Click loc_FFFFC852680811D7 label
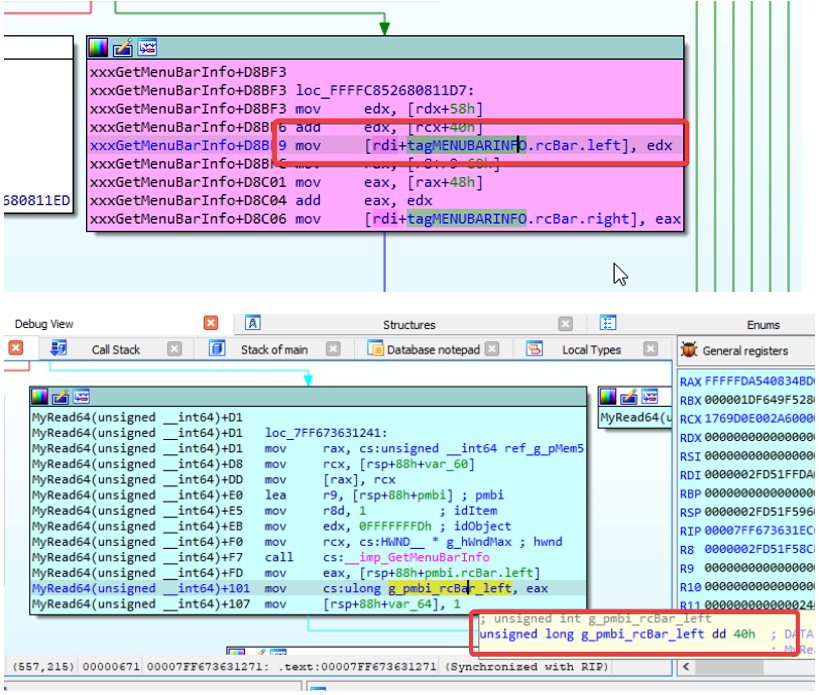This screenshot has width=819, height=695. point(385,90)
